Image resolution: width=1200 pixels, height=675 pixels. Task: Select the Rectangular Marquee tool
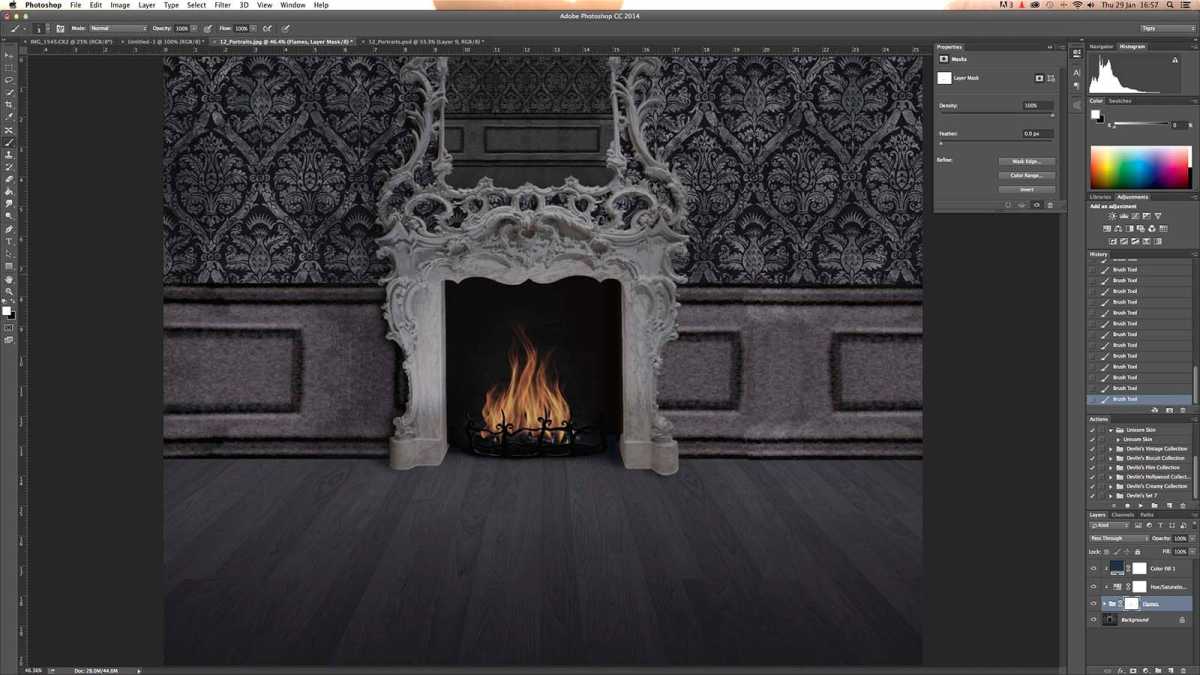point(9,68)
